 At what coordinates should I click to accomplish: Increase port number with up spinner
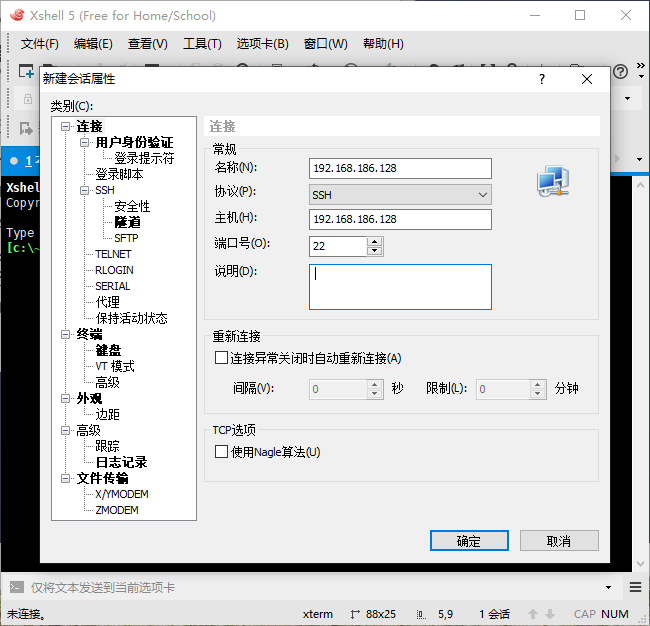pyautogui.click(x=375, y=242)
